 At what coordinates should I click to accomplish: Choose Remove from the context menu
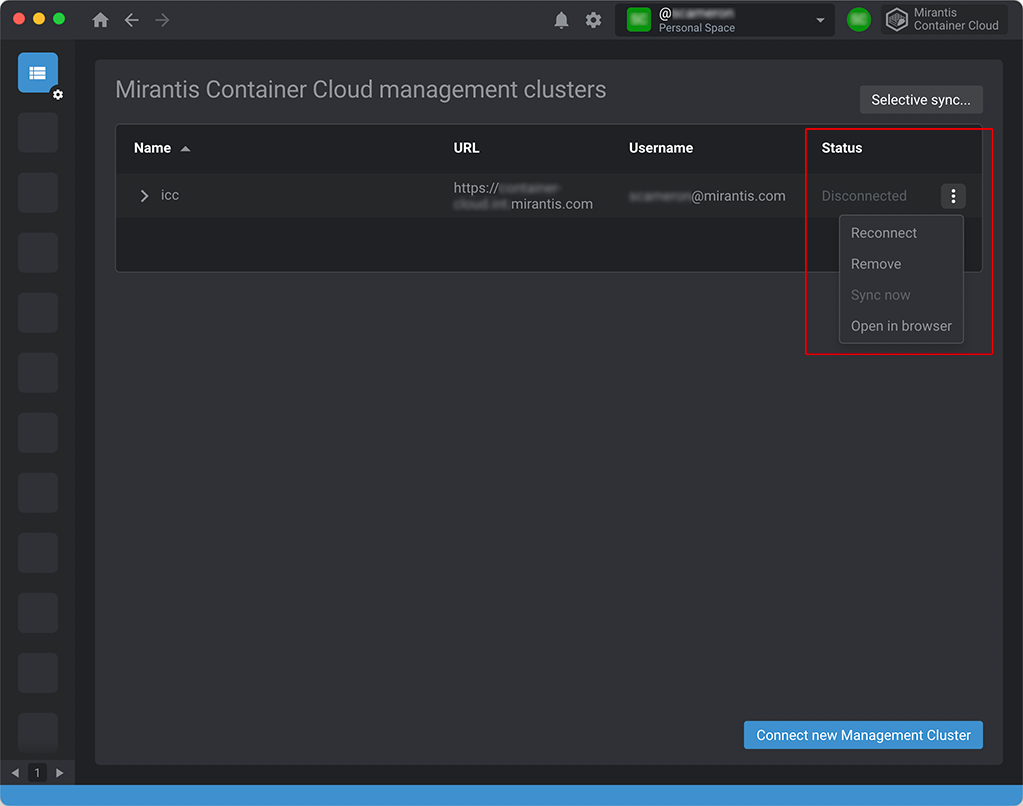(x=901, y=264)
